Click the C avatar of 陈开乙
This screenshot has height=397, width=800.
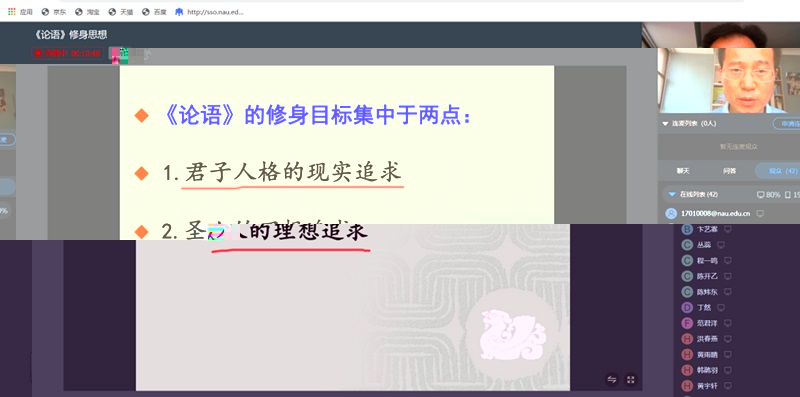(687, 277)
